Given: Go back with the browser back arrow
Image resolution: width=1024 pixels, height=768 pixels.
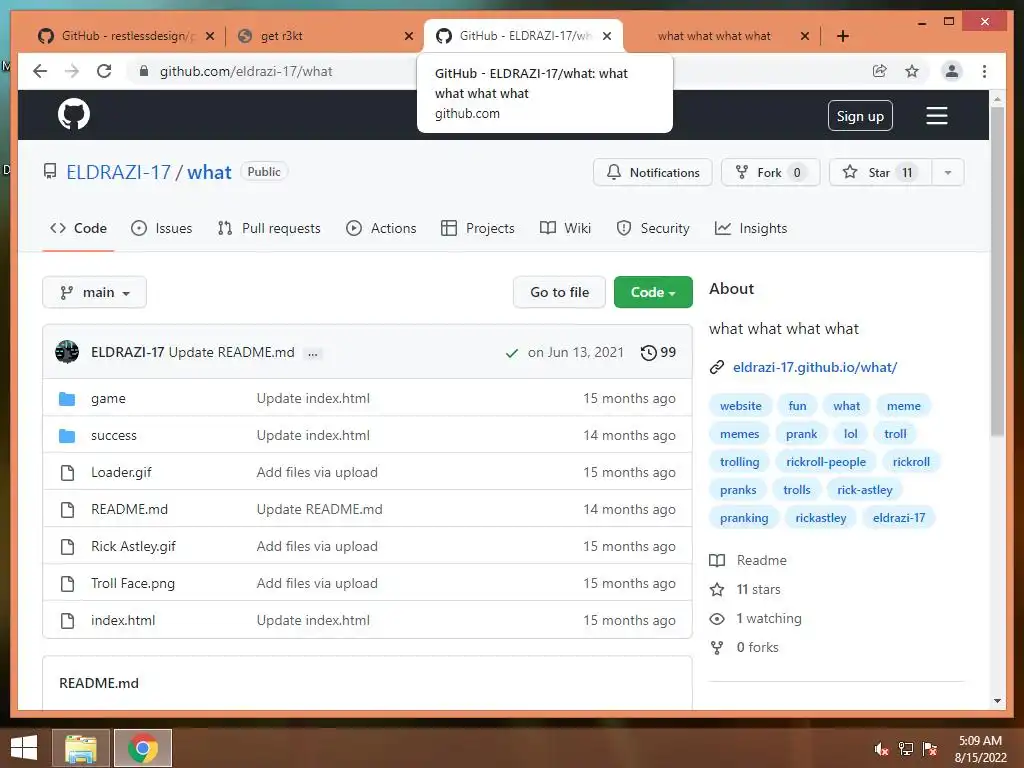Looking at the screenshot, I should (40, 71).
